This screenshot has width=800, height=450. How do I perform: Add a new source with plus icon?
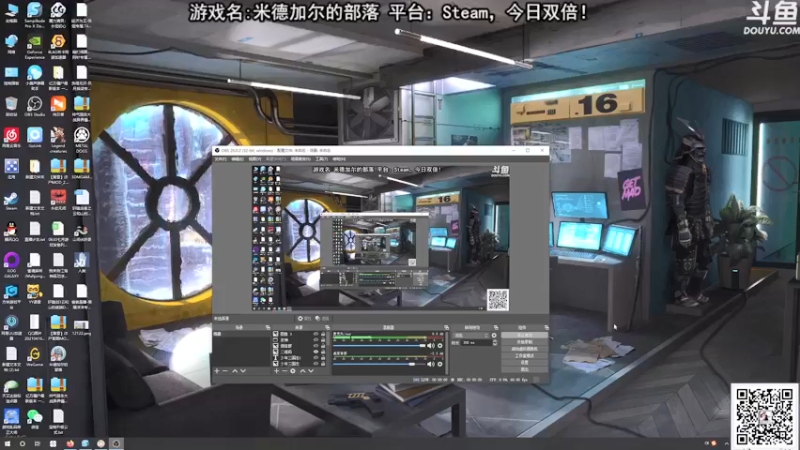pyautogui.click(x=276, y=371)
